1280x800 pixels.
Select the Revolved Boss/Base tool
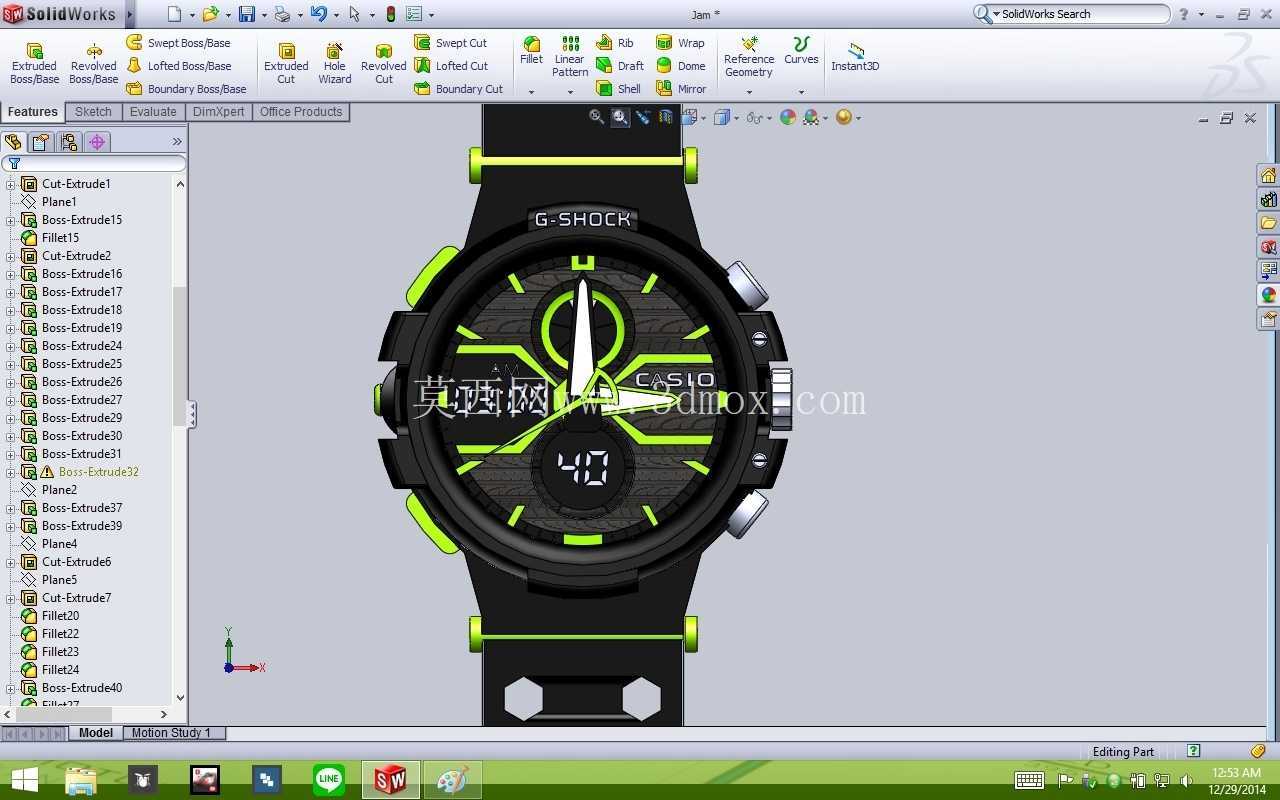click(94, 63)
